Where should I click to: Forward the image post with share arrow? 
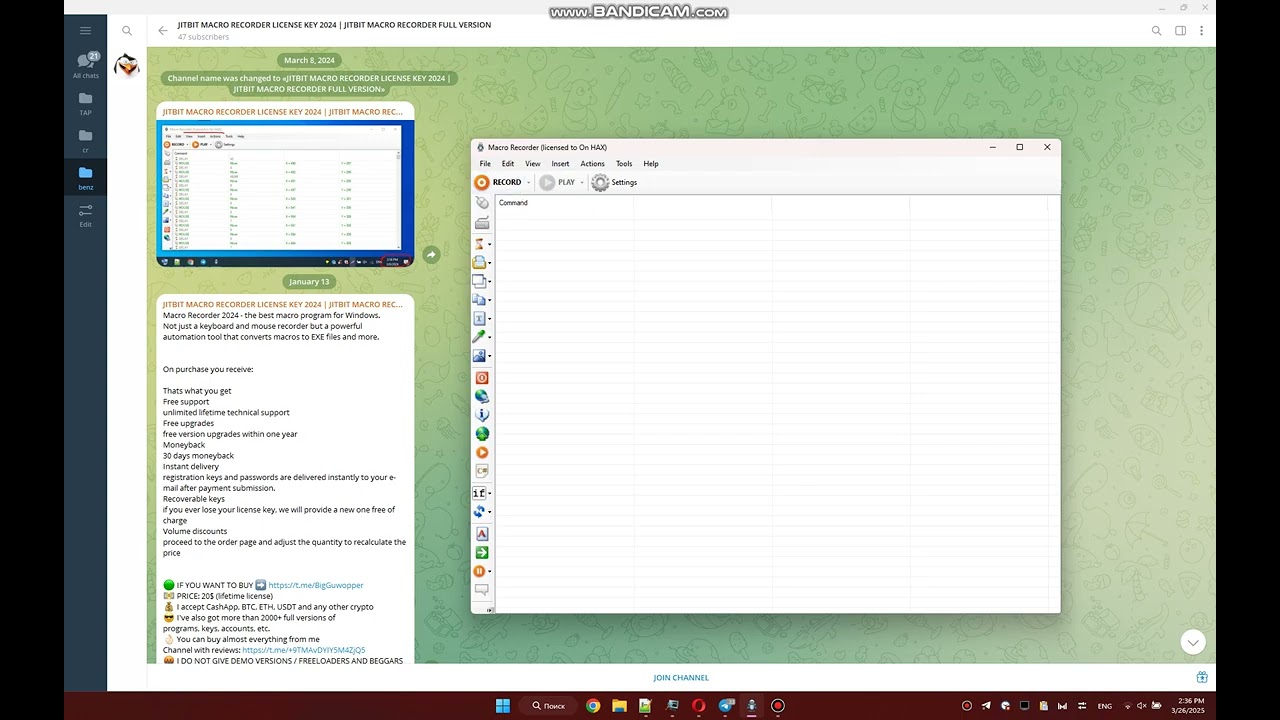point(431,255)
